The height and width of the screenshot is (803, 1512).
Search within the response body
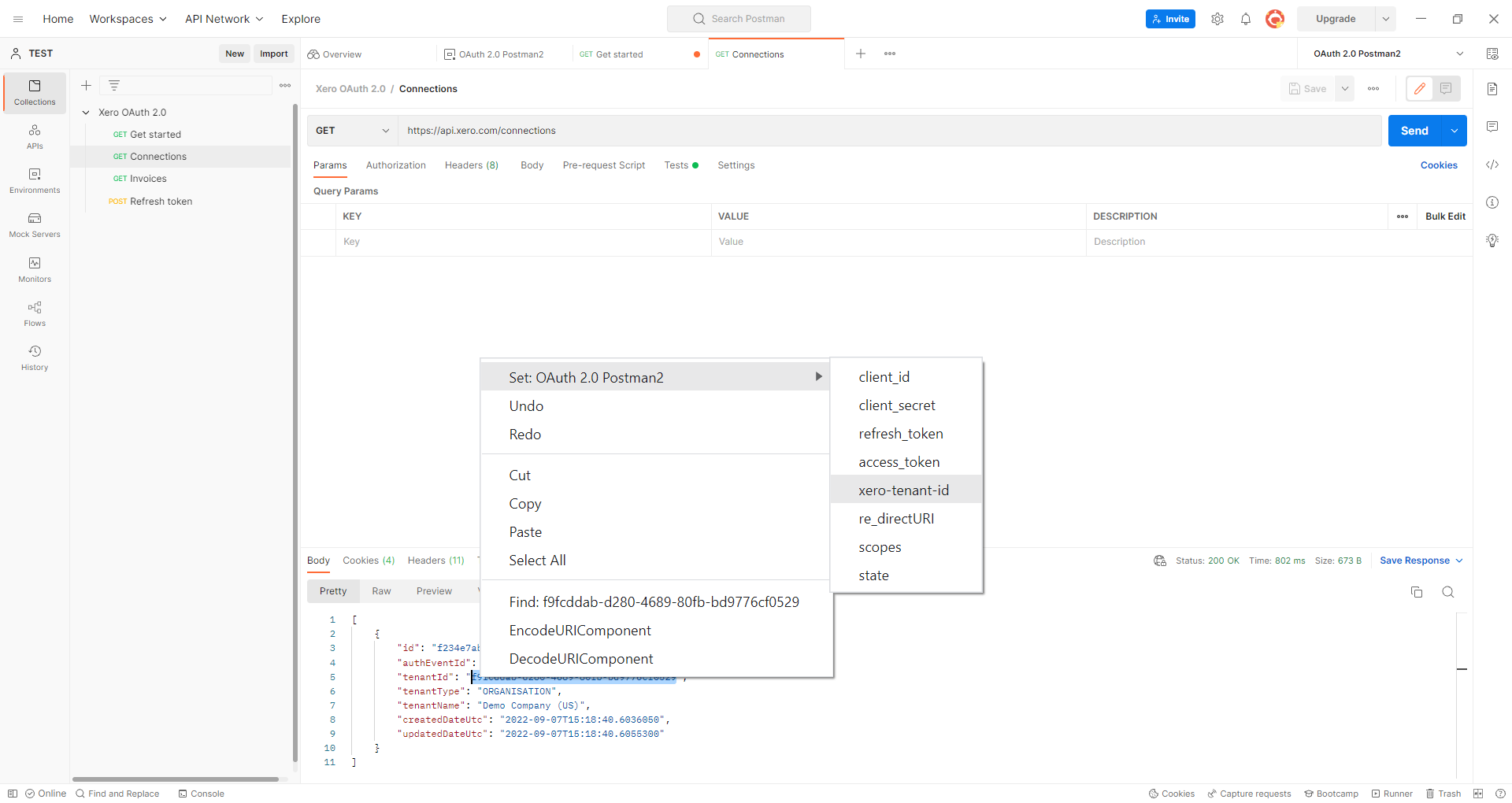click(1448, 592)
